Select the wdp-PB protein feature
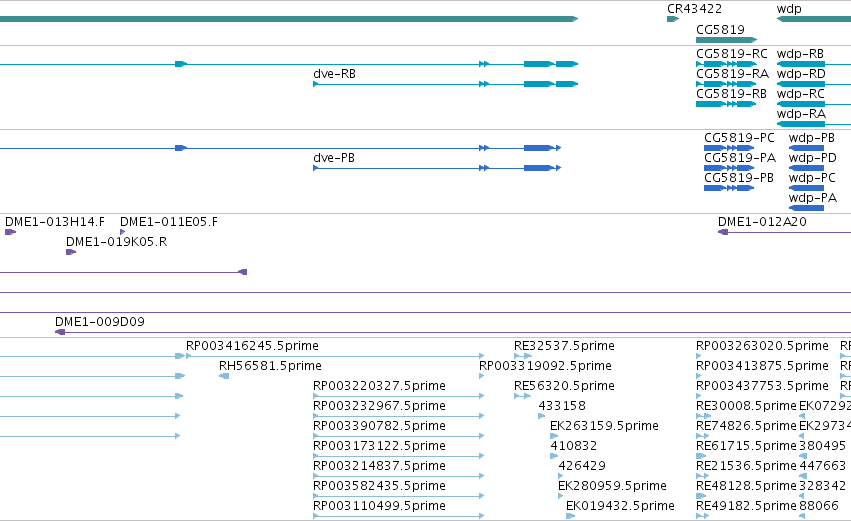This screenshot has width=851, height=521. [806, 148]
